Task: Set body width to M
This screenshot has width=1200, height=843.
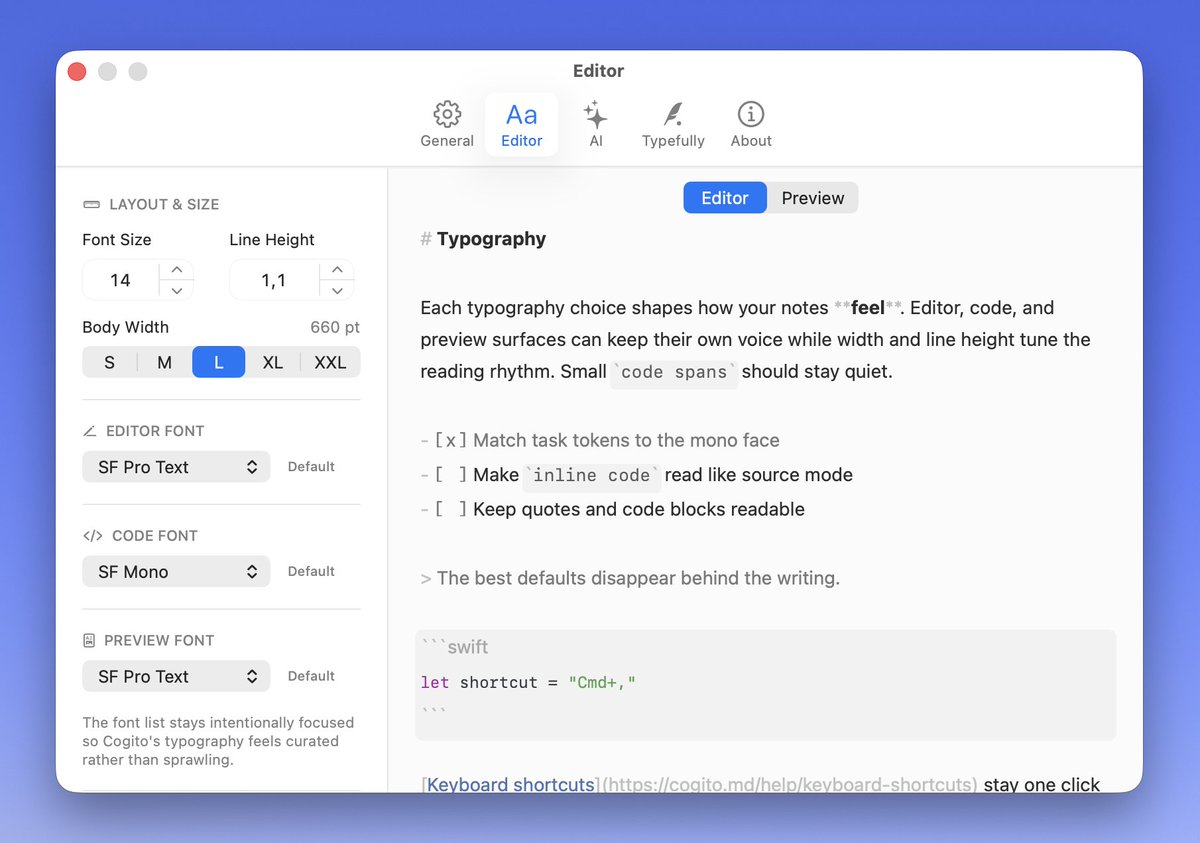Action: click(x=164, y=362)
